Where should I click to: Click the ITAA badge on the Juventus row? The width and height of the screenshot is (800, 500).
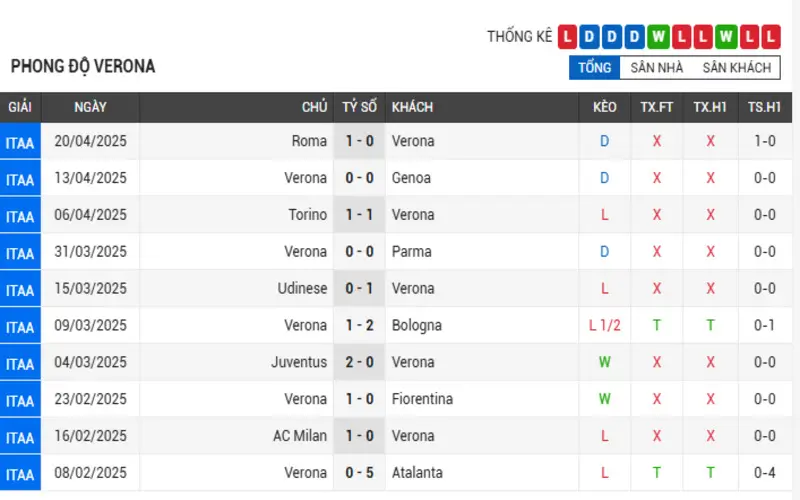tap(20, 362)
